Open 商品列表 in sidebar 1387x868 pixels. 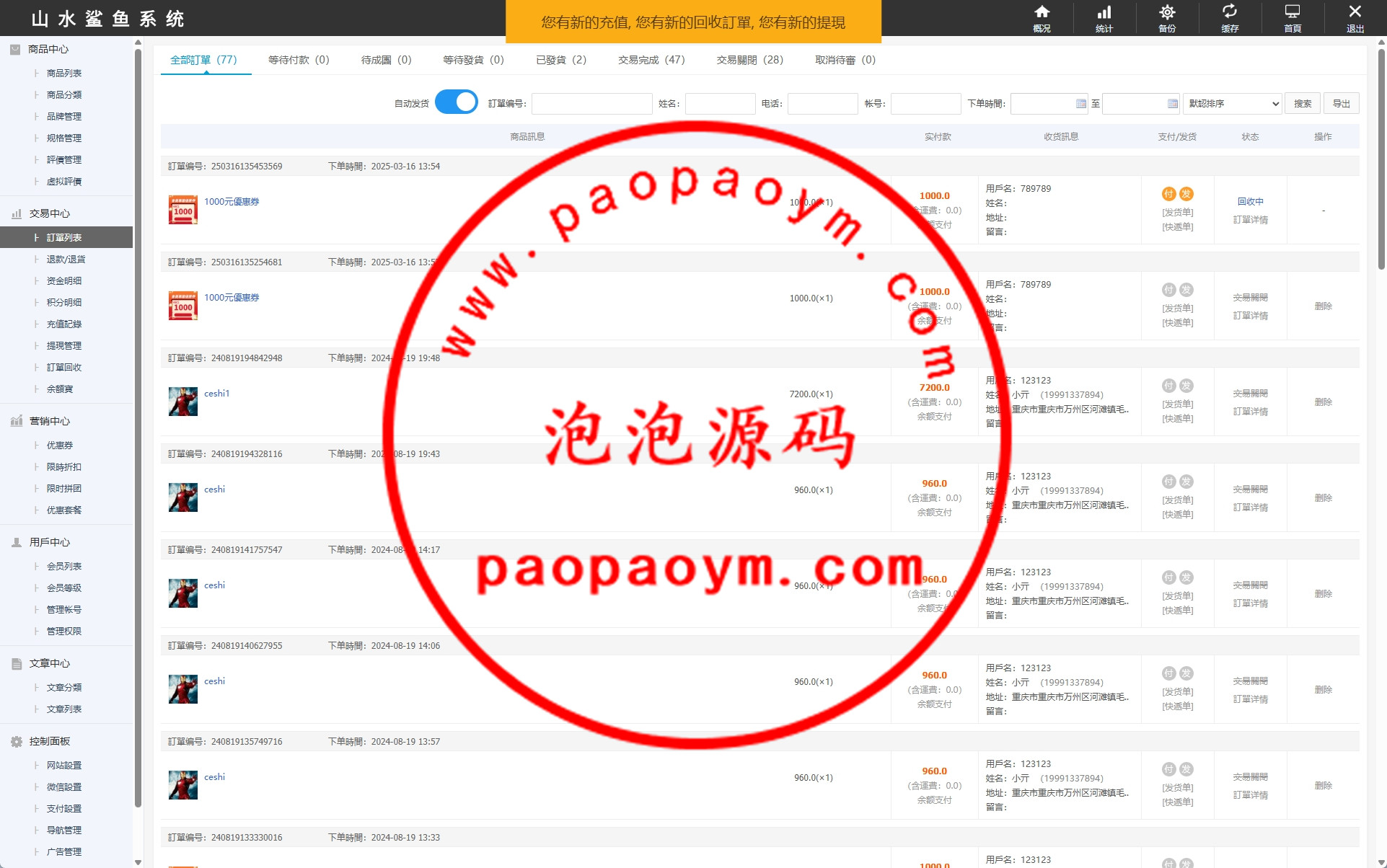(64, 74)
